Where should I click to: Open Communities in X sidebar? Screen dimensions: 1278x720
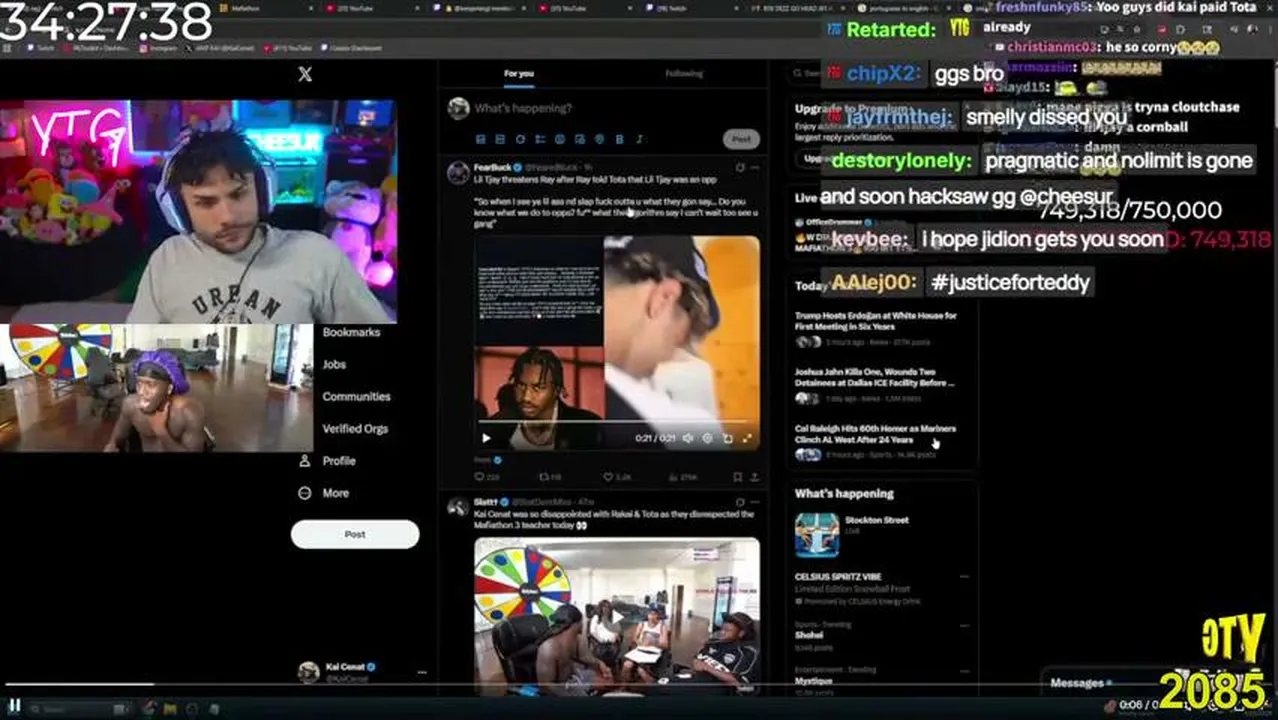[x=356, y=396]
